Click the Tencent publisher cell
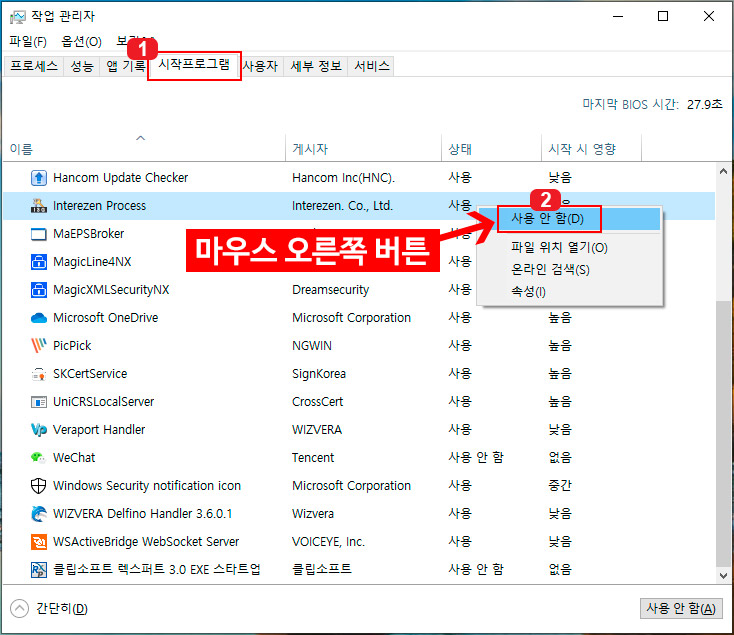734x635 pixels. (313, 458)
